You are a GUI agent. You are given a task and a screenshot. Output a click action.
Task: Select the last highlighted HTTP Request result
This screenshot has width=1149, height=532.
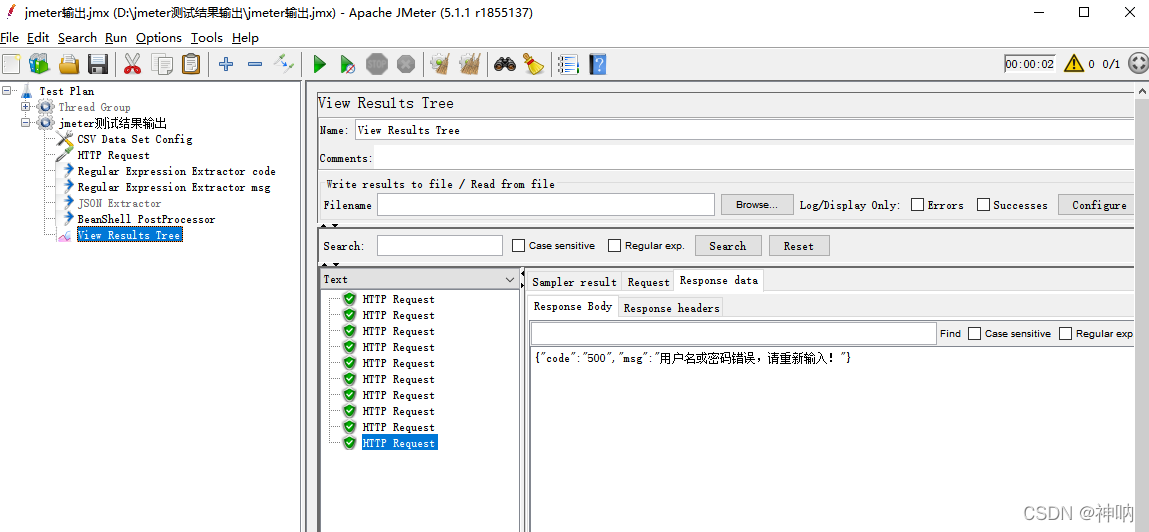(399, 443)
